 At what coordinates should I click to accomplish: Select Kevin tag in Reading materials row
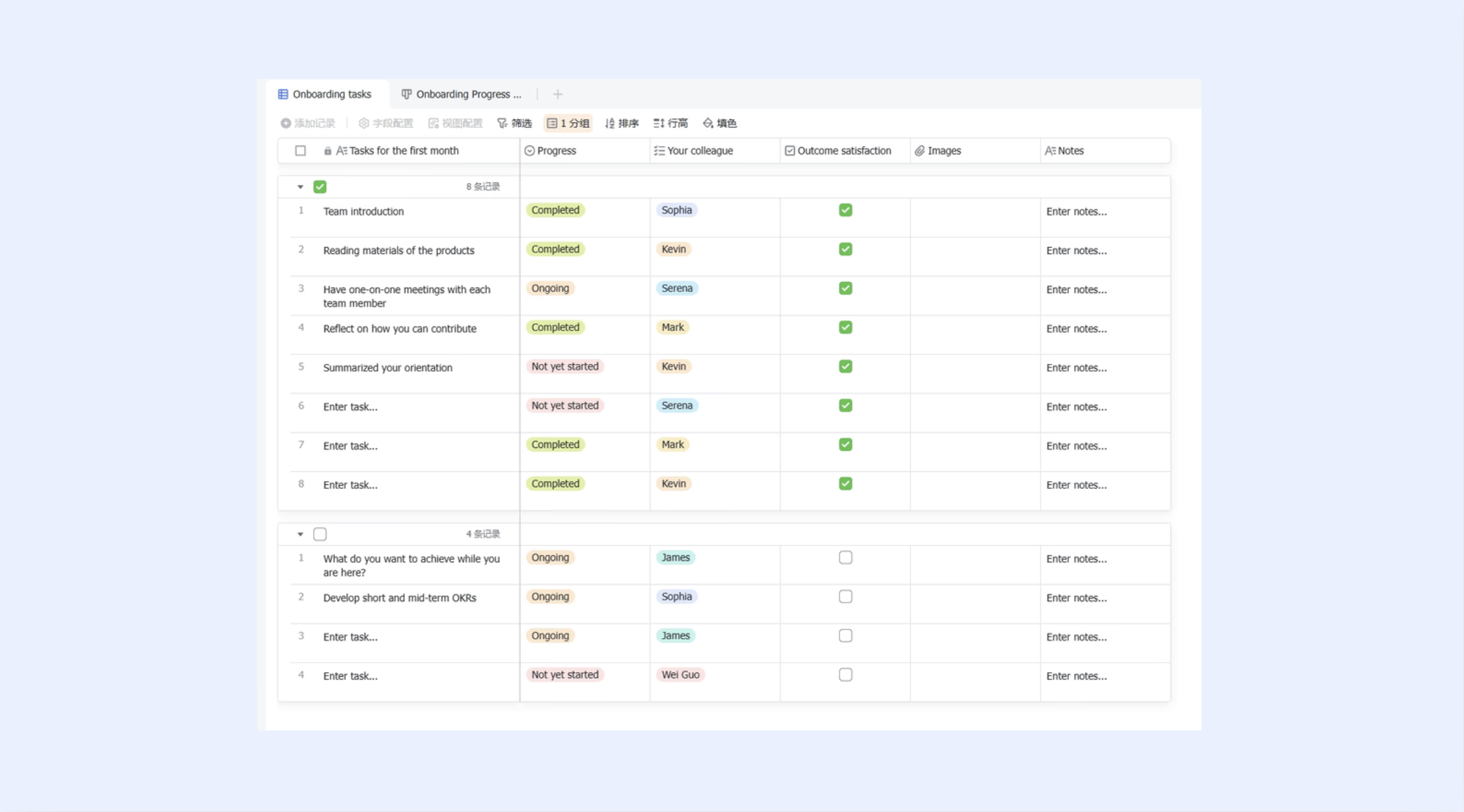[674, 249]
